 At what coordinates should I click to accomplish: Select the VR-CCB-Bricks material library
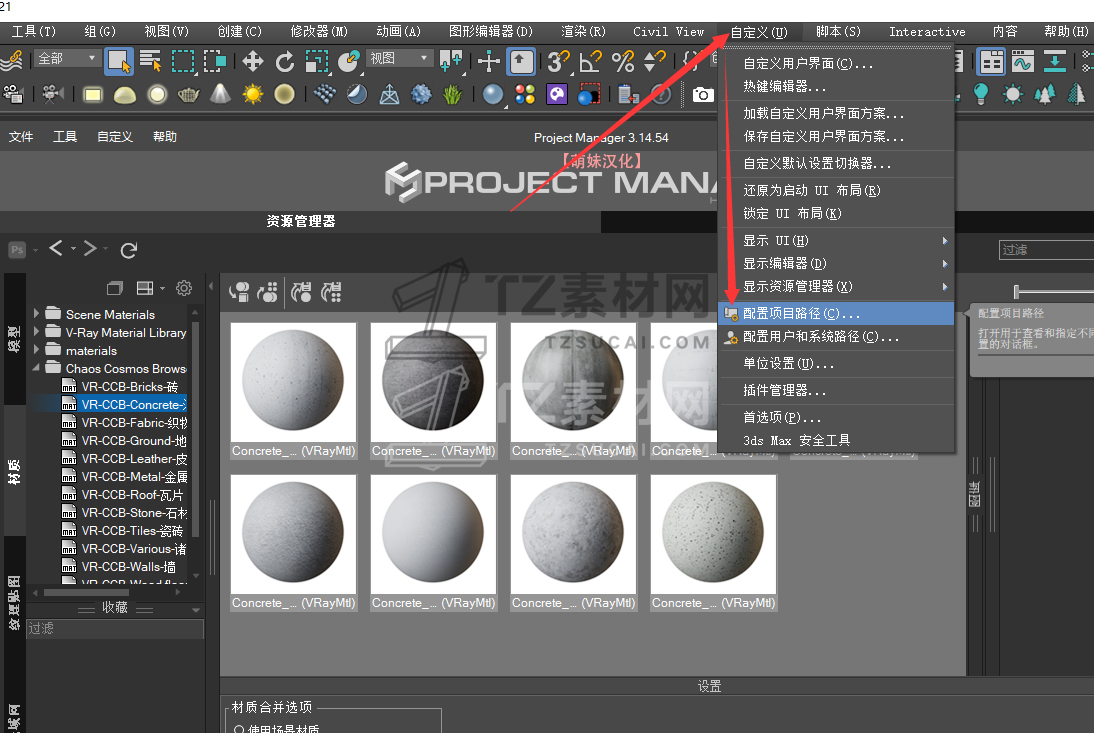130,386
